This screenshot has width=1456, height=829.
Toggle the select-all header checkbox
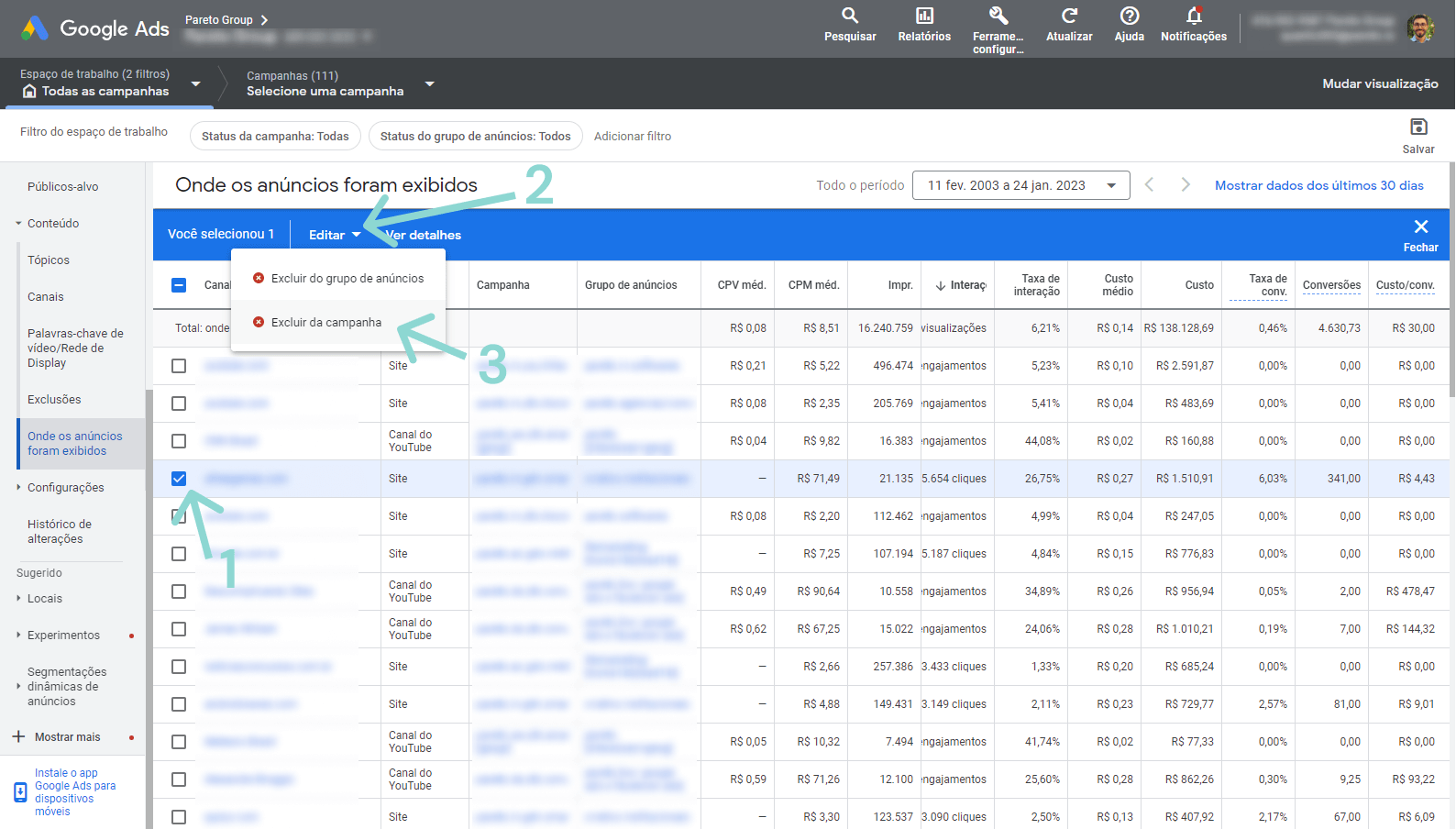pos(179,285)
